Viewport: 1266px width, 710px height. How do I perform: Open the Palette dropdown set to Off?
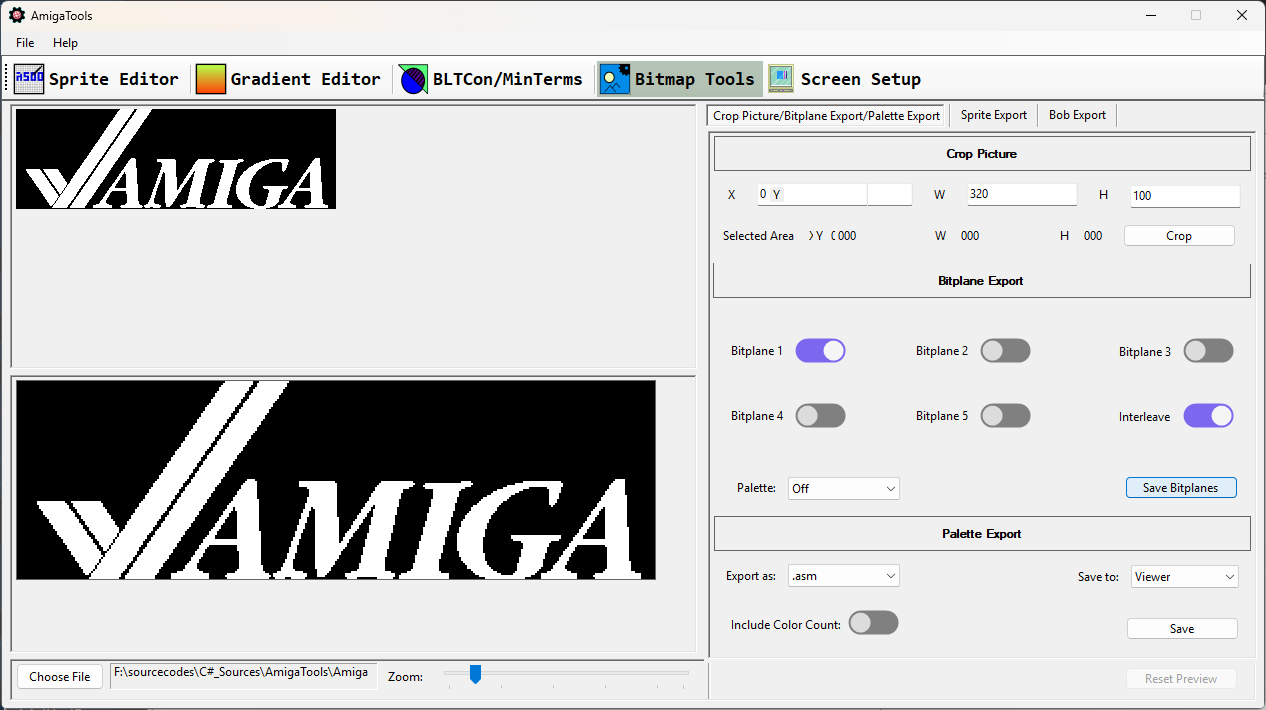click(x=844, y=488)
